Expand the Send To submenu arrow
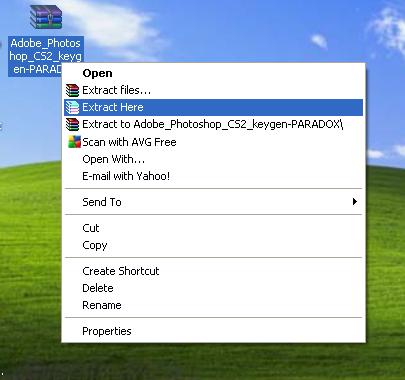Screen dimensions: 405x380 (355, 201)
